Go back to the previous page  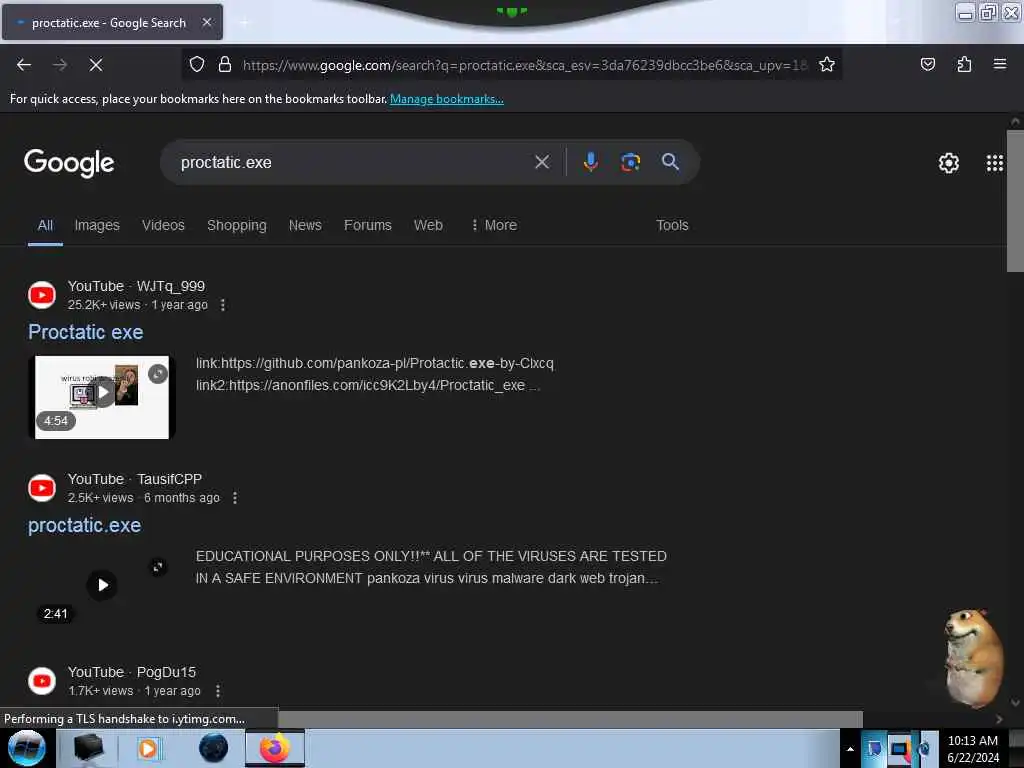click(24, 65)
